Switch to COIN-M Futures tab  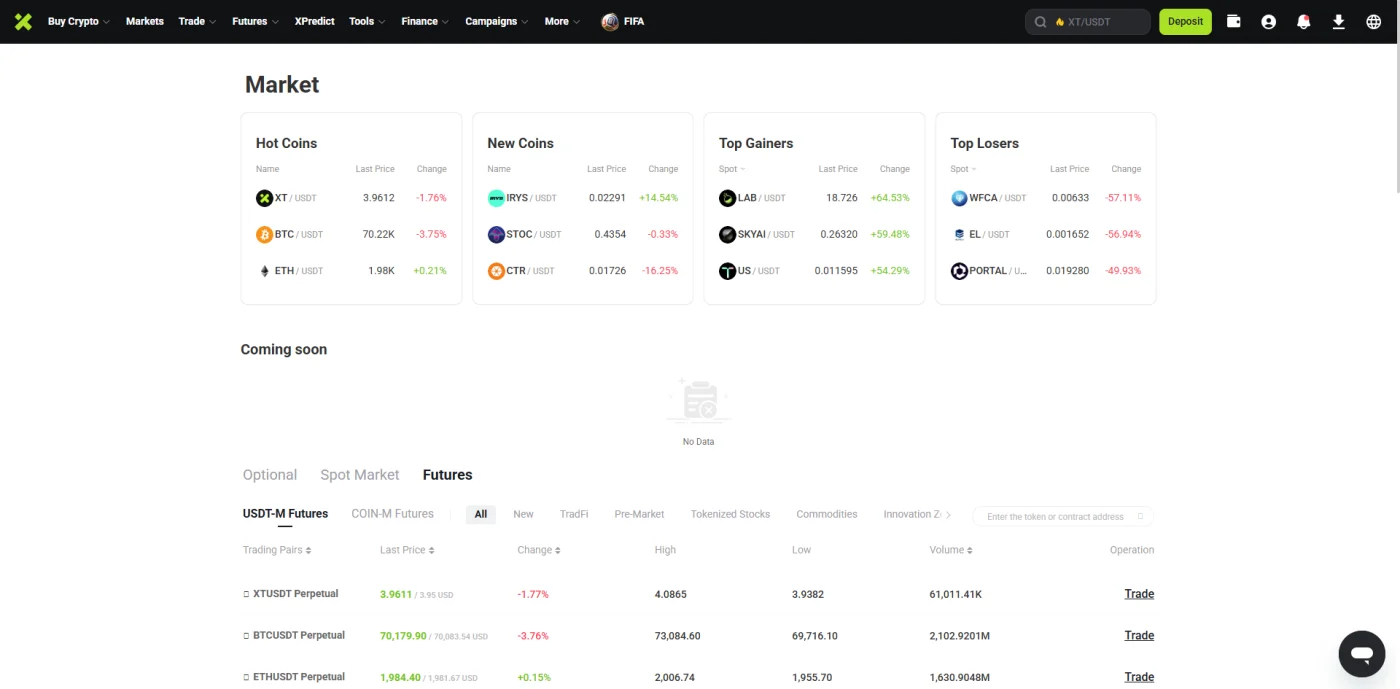pyautogui.click(x=393, y=514)
